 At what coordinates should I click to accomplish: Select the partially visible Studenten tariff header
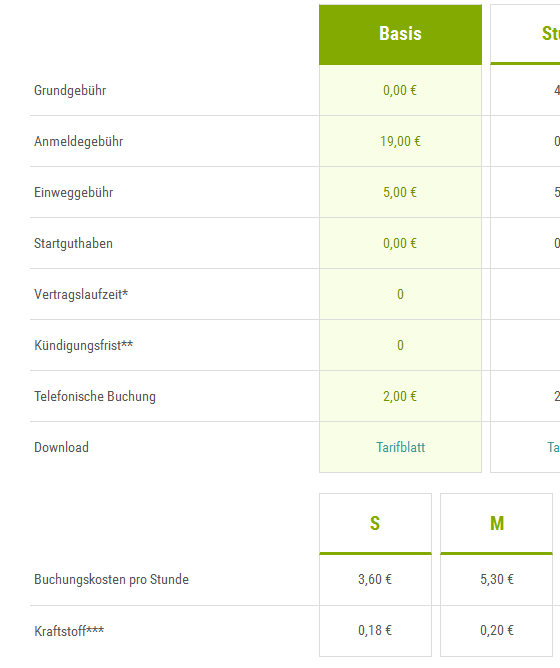525,35
